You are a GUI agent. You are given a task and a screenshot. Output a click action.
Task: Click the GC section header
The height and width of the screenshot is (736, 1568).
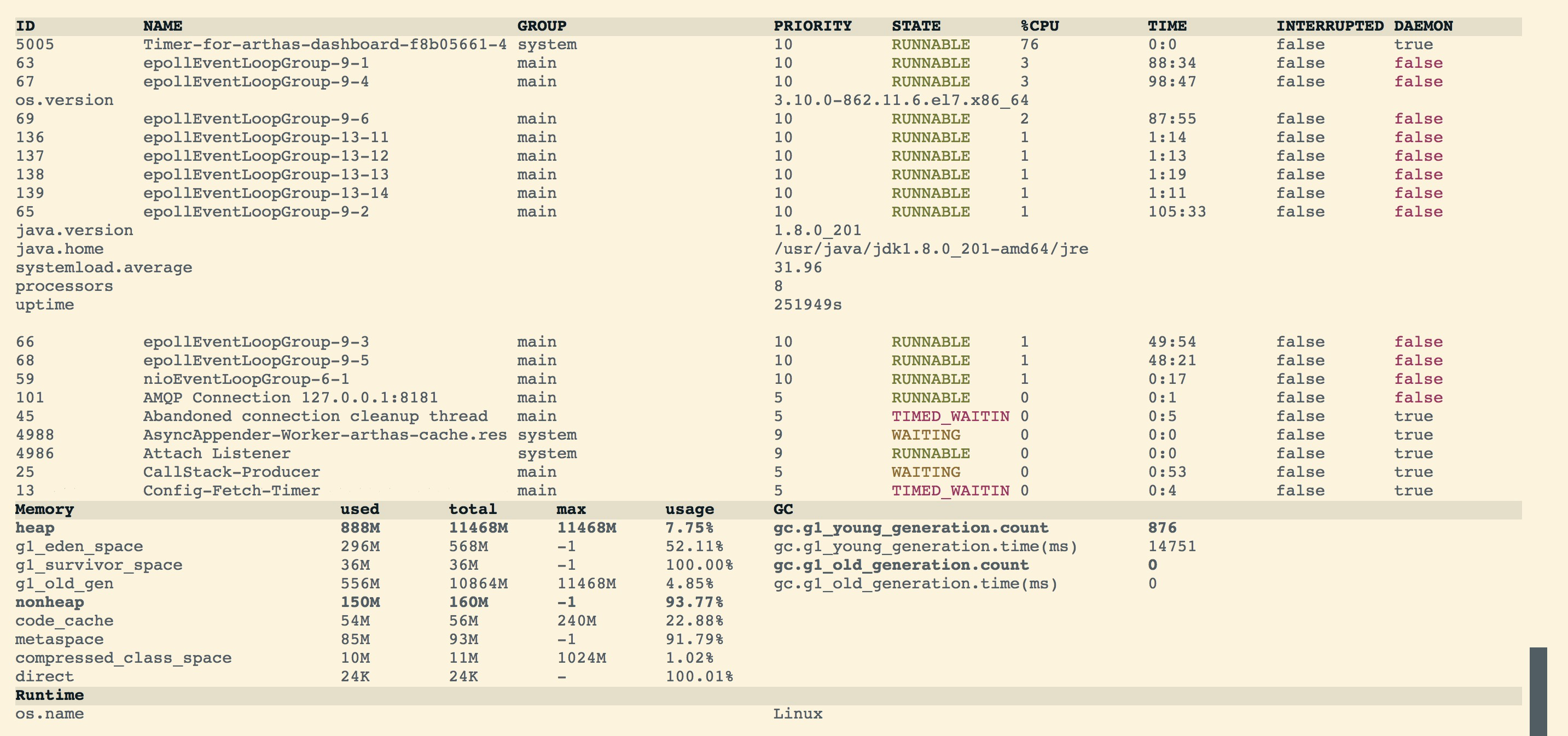[x=783, y=509]
